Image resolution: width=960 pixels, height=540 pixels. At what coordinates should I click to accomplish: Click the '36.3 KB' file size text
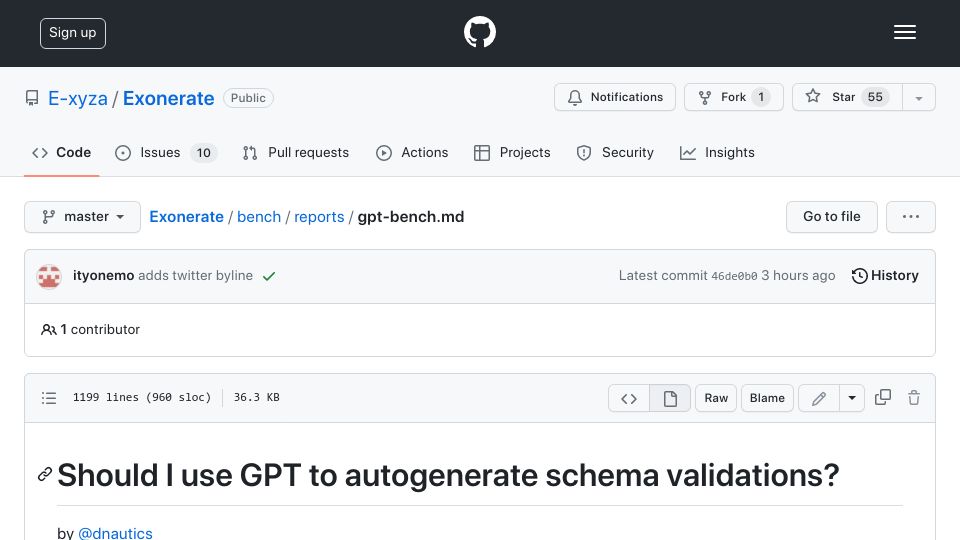click(257, 397)
